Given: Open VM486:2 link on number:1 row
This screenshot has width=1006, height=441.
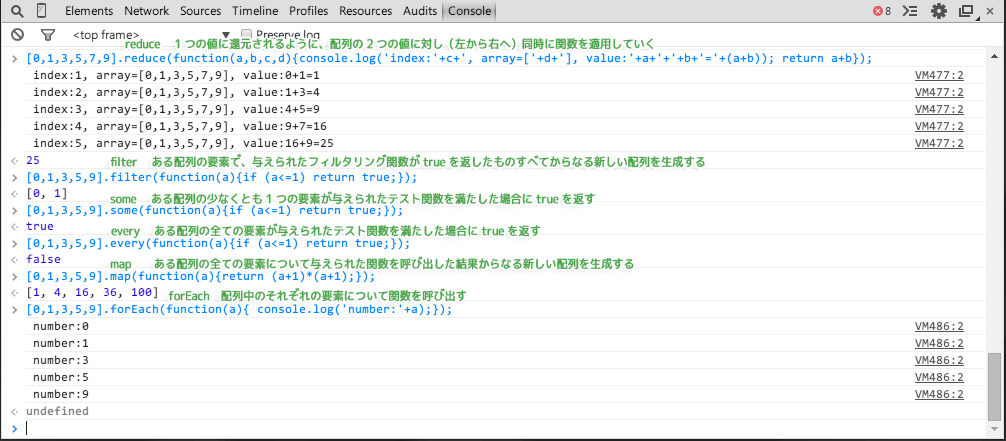Looking at the screenshot, I should (x=939, y=343).
